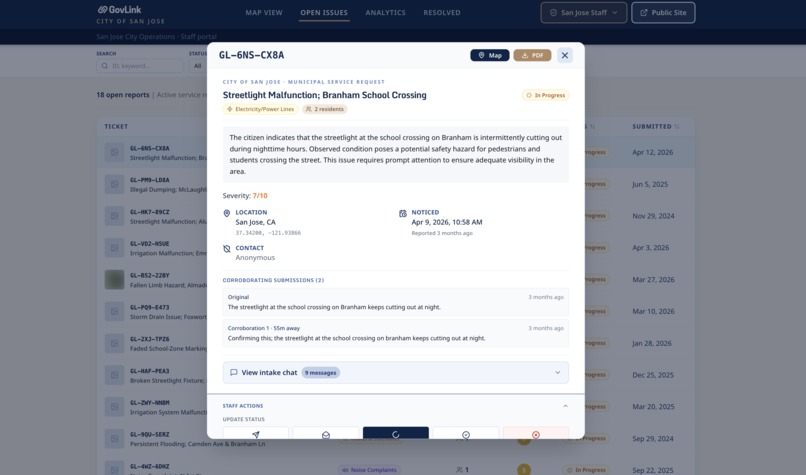Go to the Analytics tab

[386, 12]
